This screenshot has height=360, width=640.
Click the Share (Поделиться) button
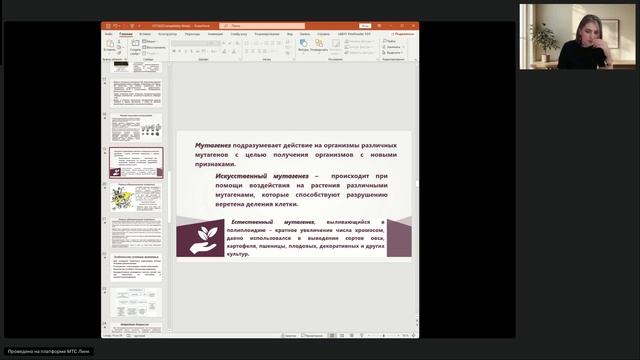coord(403,34)
